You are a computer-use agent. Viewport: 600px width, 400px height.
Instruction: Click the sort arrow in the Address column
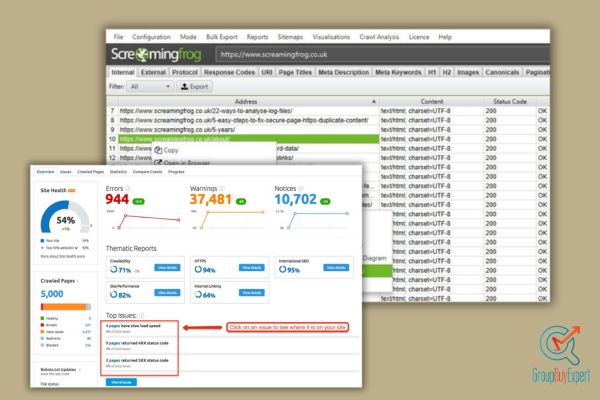pos(373,101)
